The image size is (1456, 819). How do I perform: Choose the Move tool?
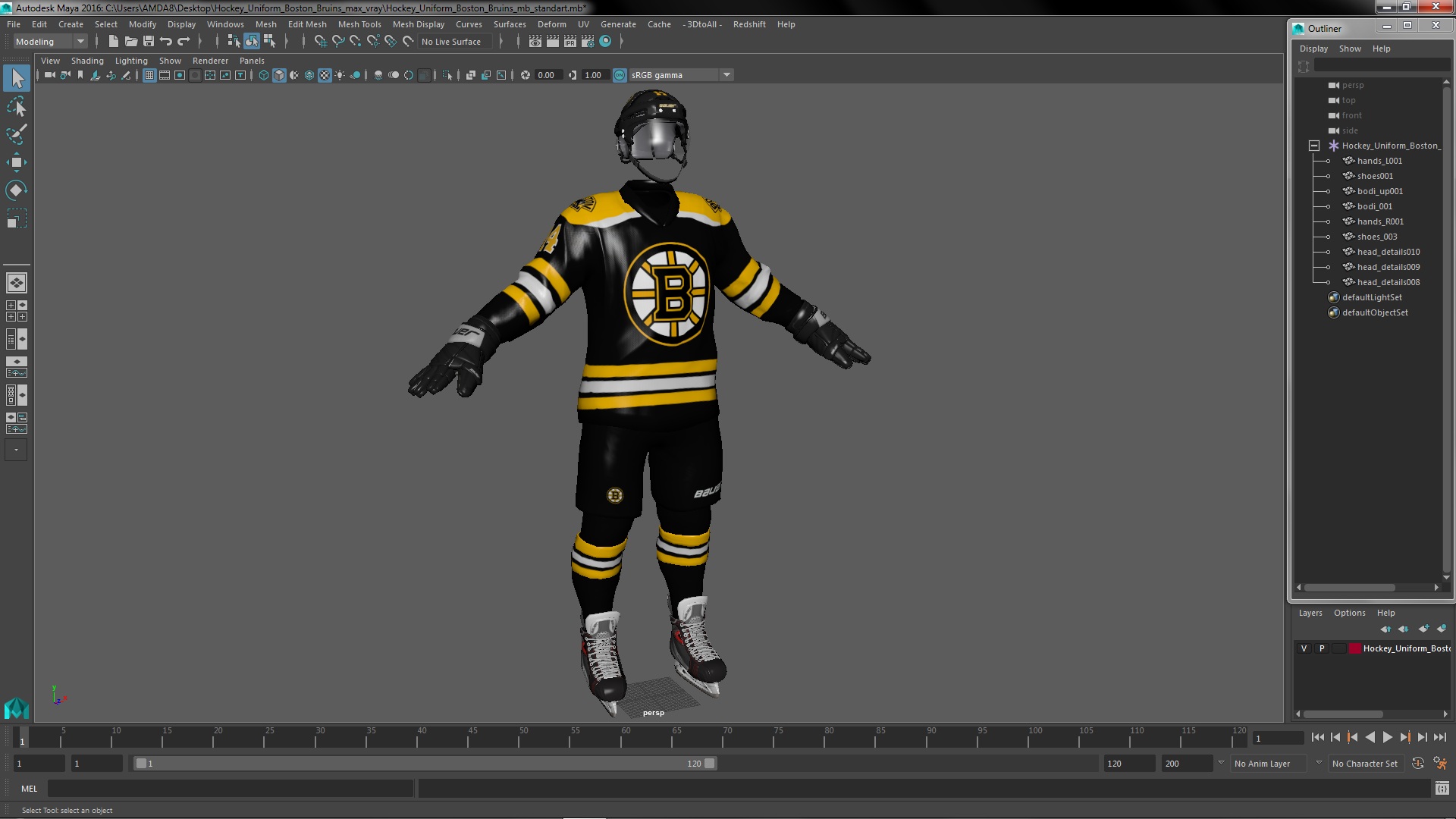tap(17, 162)
